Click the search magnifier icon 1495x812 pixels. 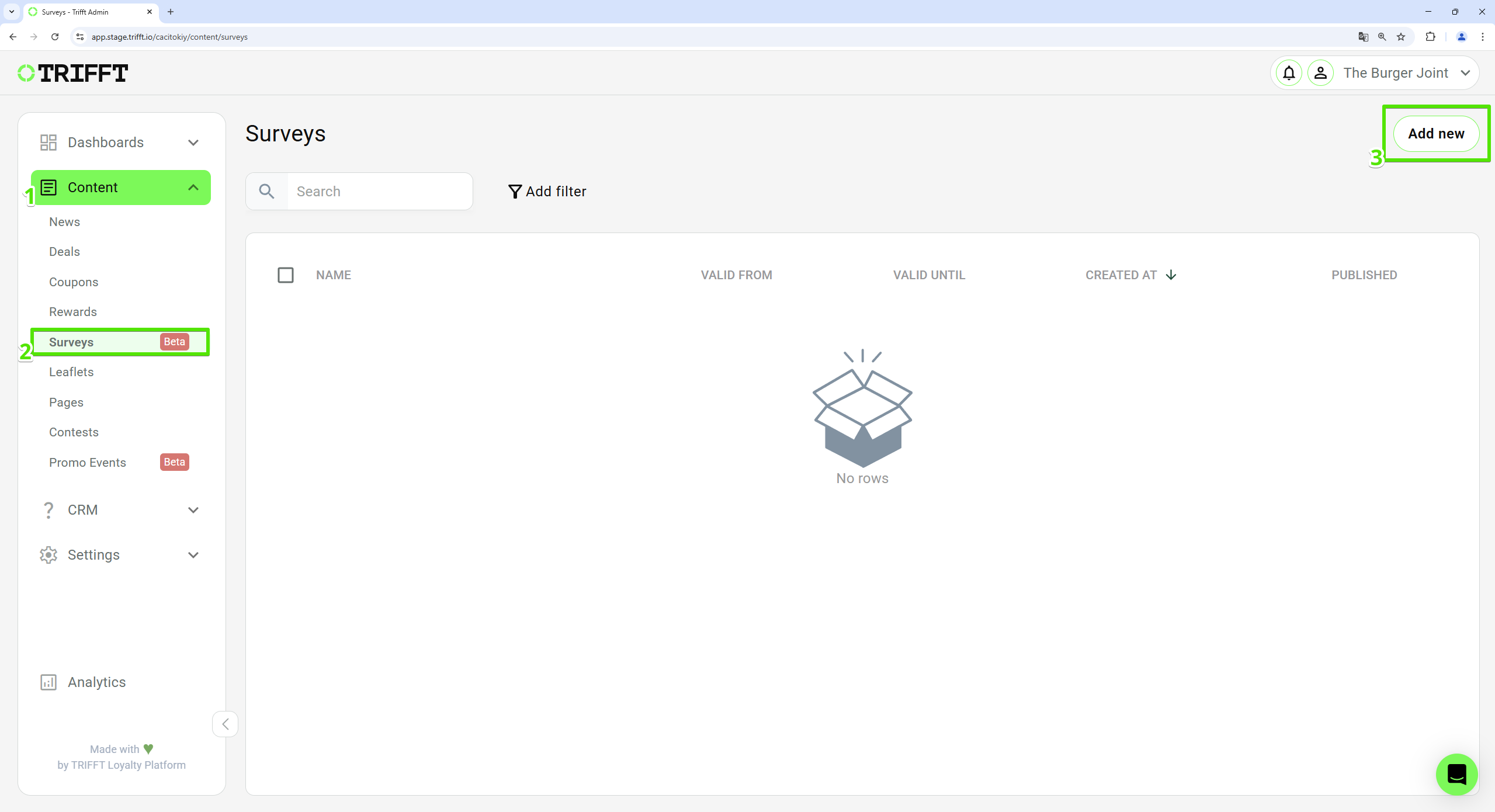(266, 192)
